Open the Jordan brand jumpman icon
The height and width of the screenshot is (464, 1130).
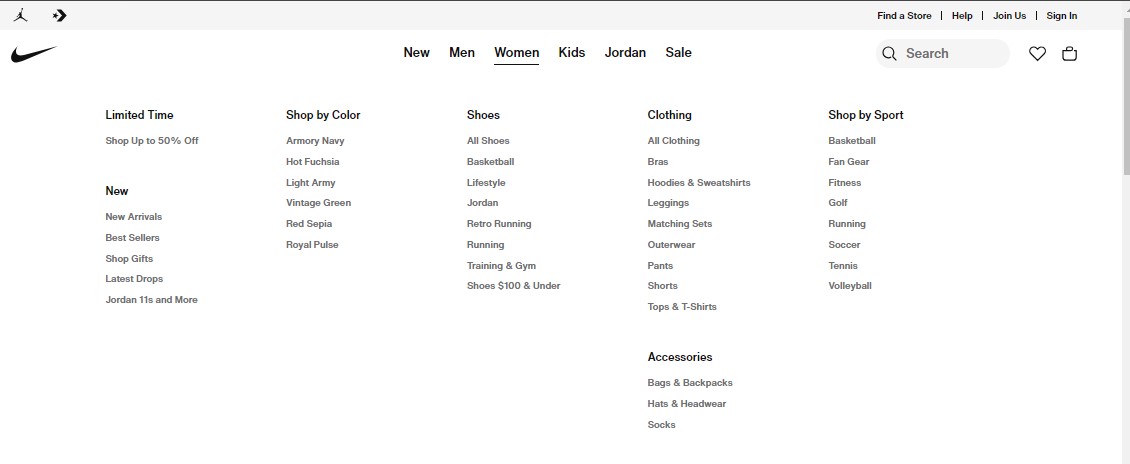[20, 15]
